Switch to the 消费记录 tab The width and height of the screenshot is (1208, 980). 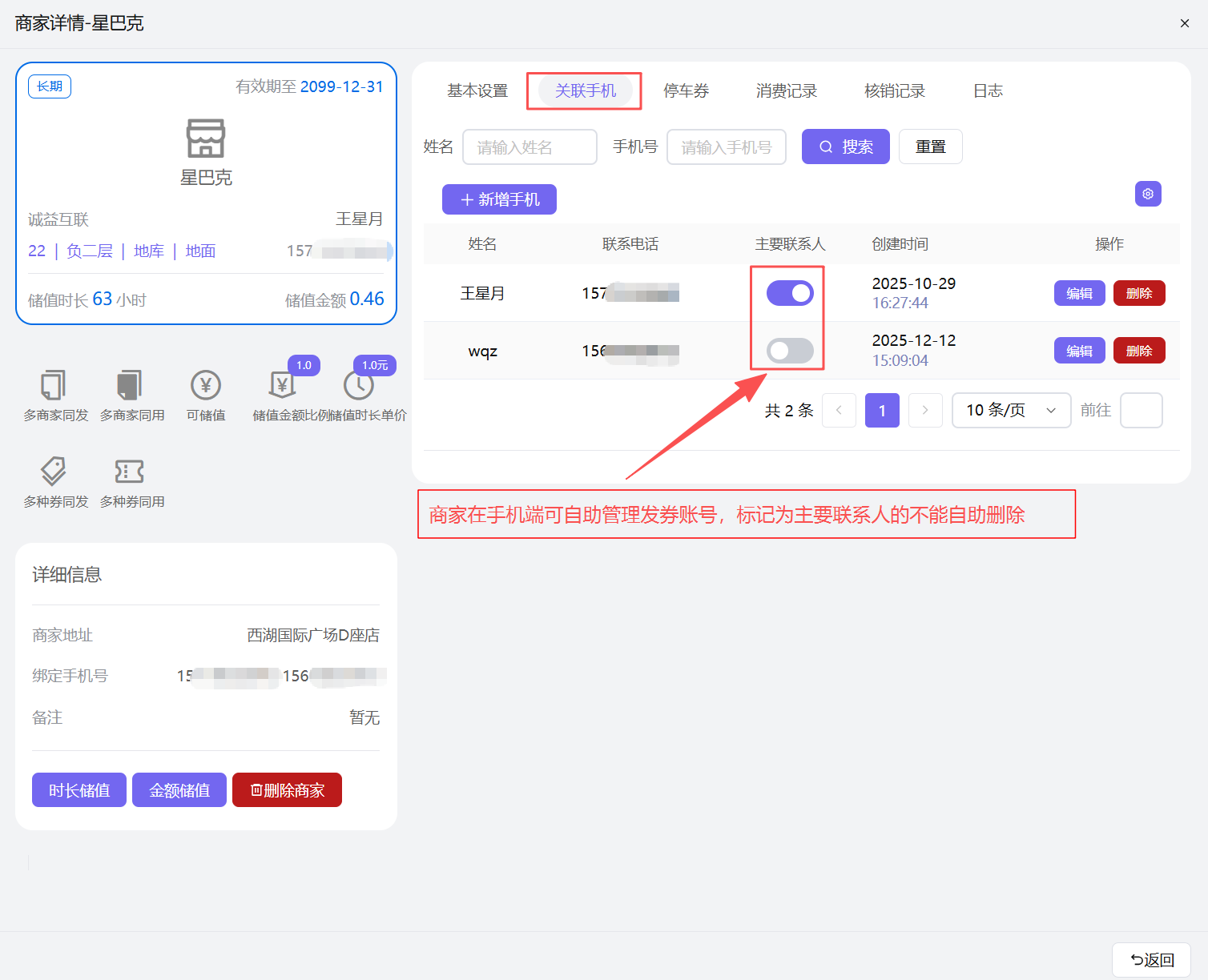[x=786, y=91]
